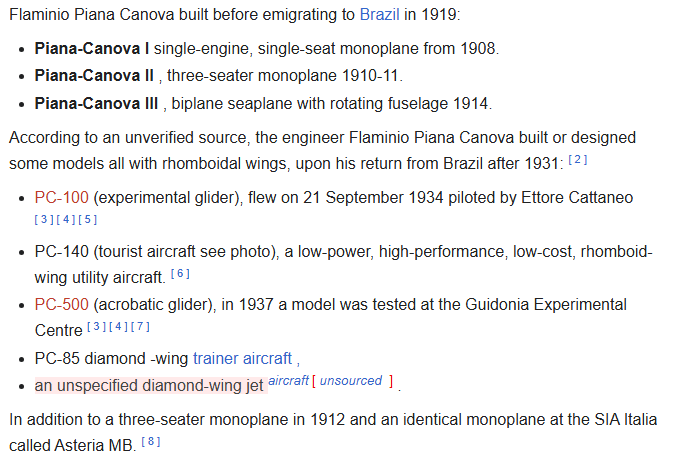688x463 pixels.
Task: Follow the red PC-500 link
Action: 61,304
